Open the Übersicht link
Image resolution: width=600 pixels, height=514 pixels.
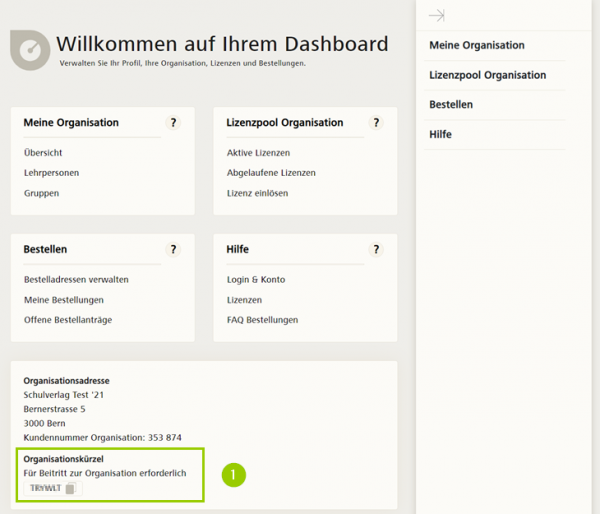pos(43,153)
